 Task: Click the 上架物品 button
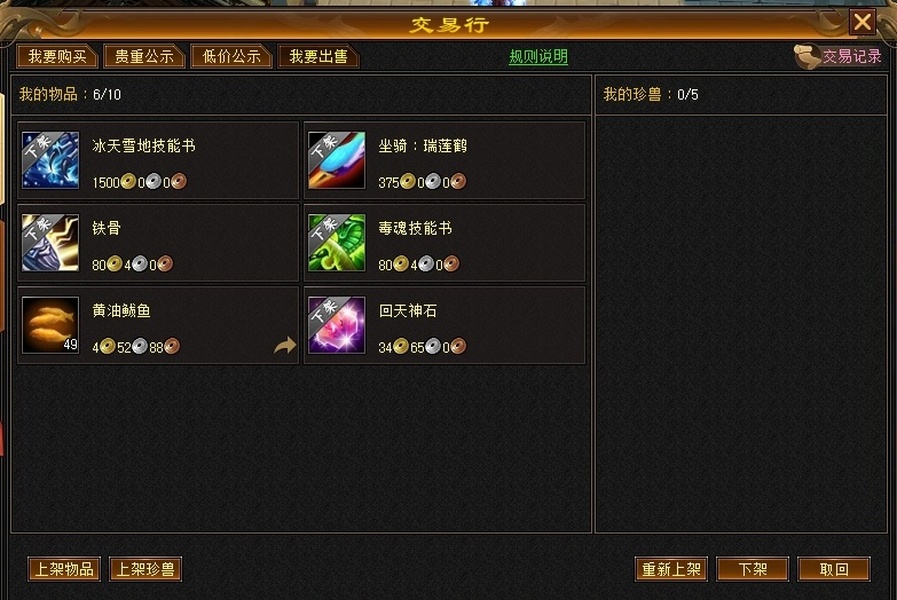click(x=64, y=569)
